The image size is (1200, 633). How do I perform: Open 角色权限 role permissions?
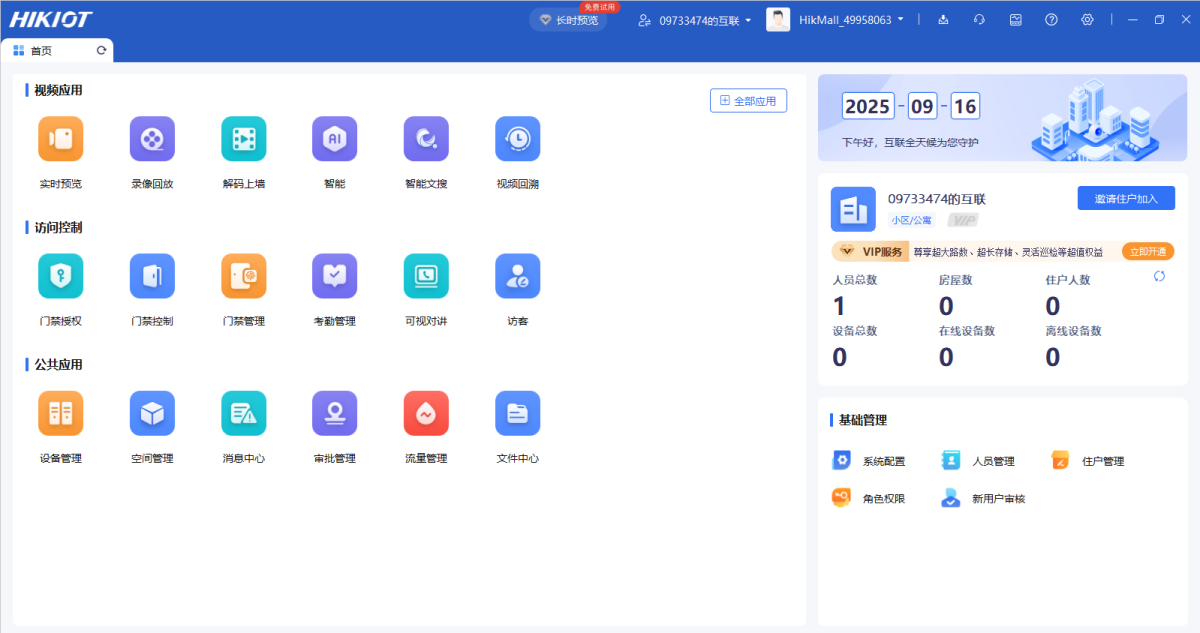(x=868, y=497)
